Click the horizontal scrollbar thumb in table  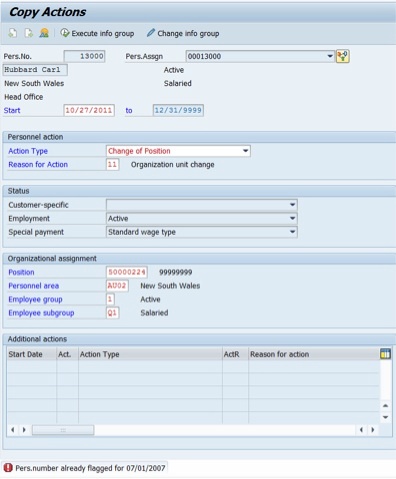coord(63,430)
